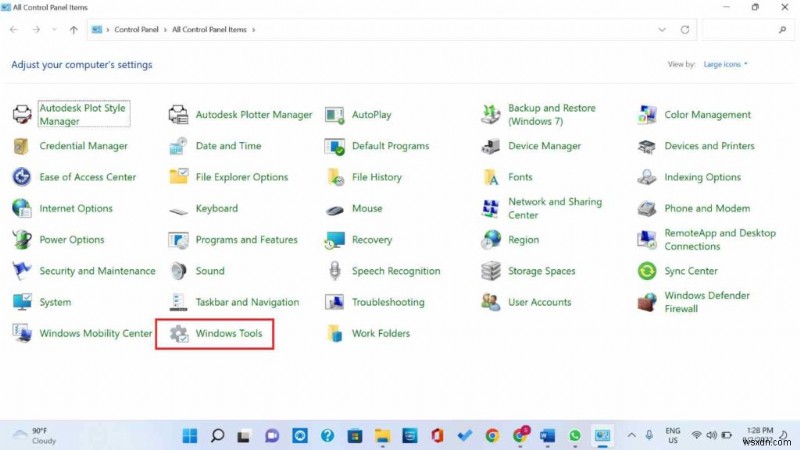The image size is (800, 450).
Task: Click the Work Folders link
Action: (x=381, y=333)
